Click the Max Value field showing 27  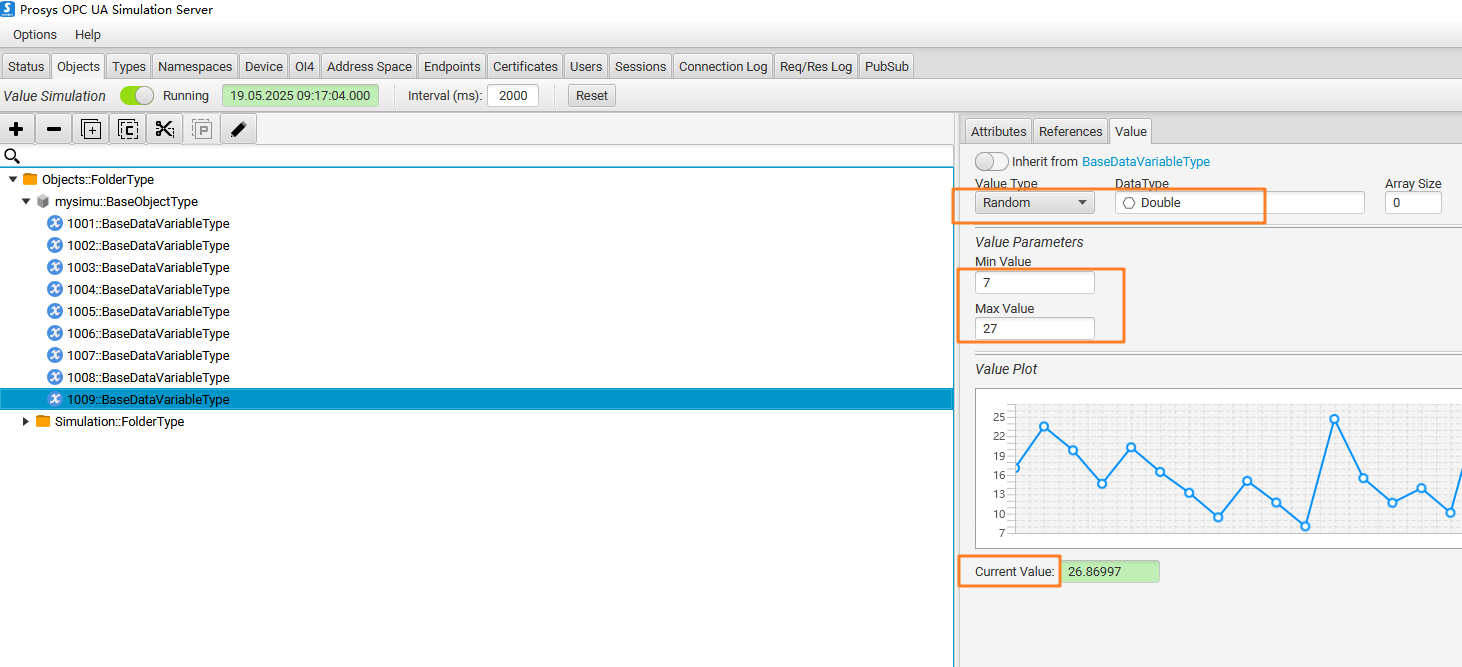(1035, 328)
